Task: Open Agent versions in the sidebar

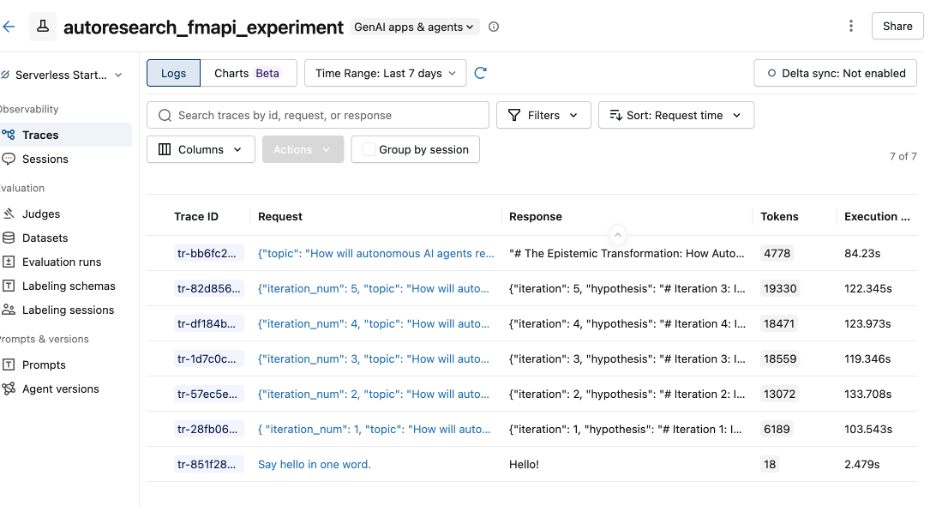Action: click(60, 389)
